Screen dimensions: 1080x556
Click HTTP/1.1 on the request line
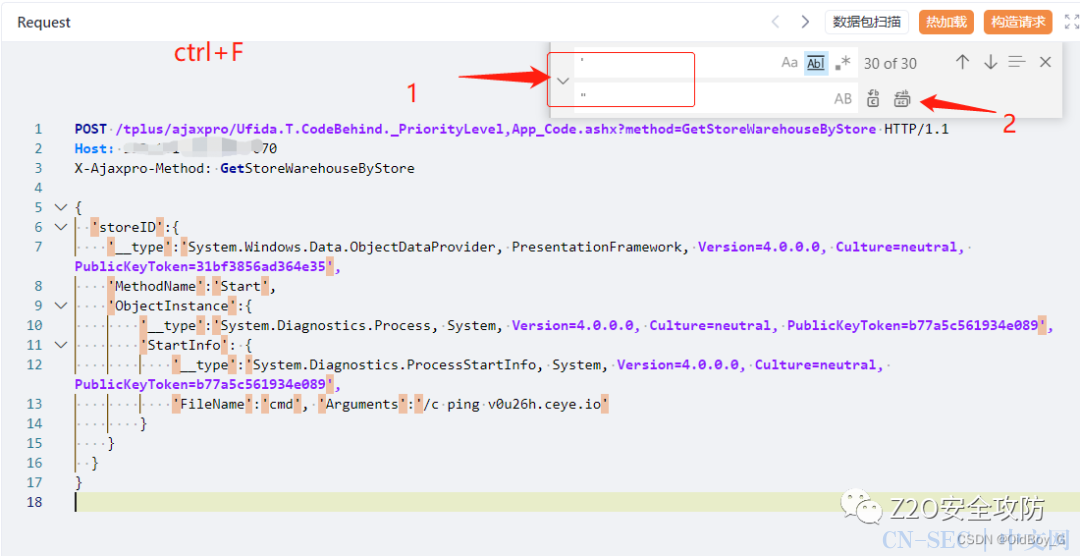(x=917, y=129)
